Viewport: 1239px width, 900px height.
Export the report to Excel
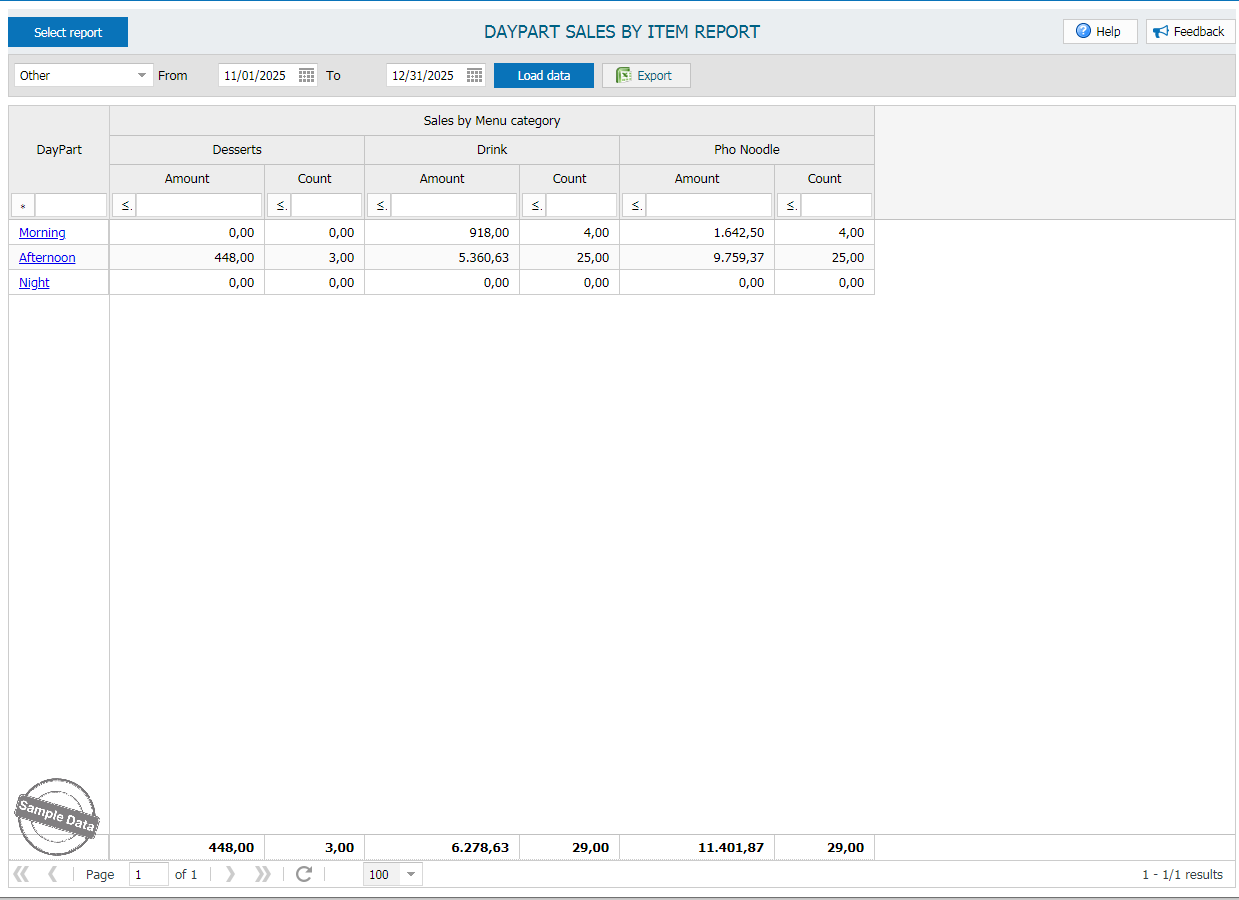[x=646, y=75]
